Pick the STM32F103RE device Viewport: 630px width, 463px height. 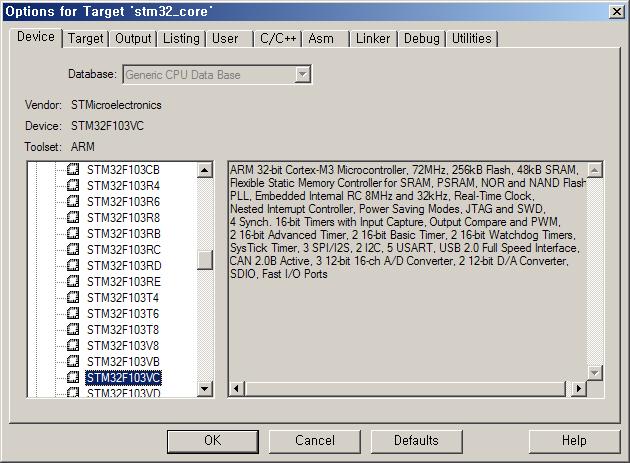click(x=124, y=282)
